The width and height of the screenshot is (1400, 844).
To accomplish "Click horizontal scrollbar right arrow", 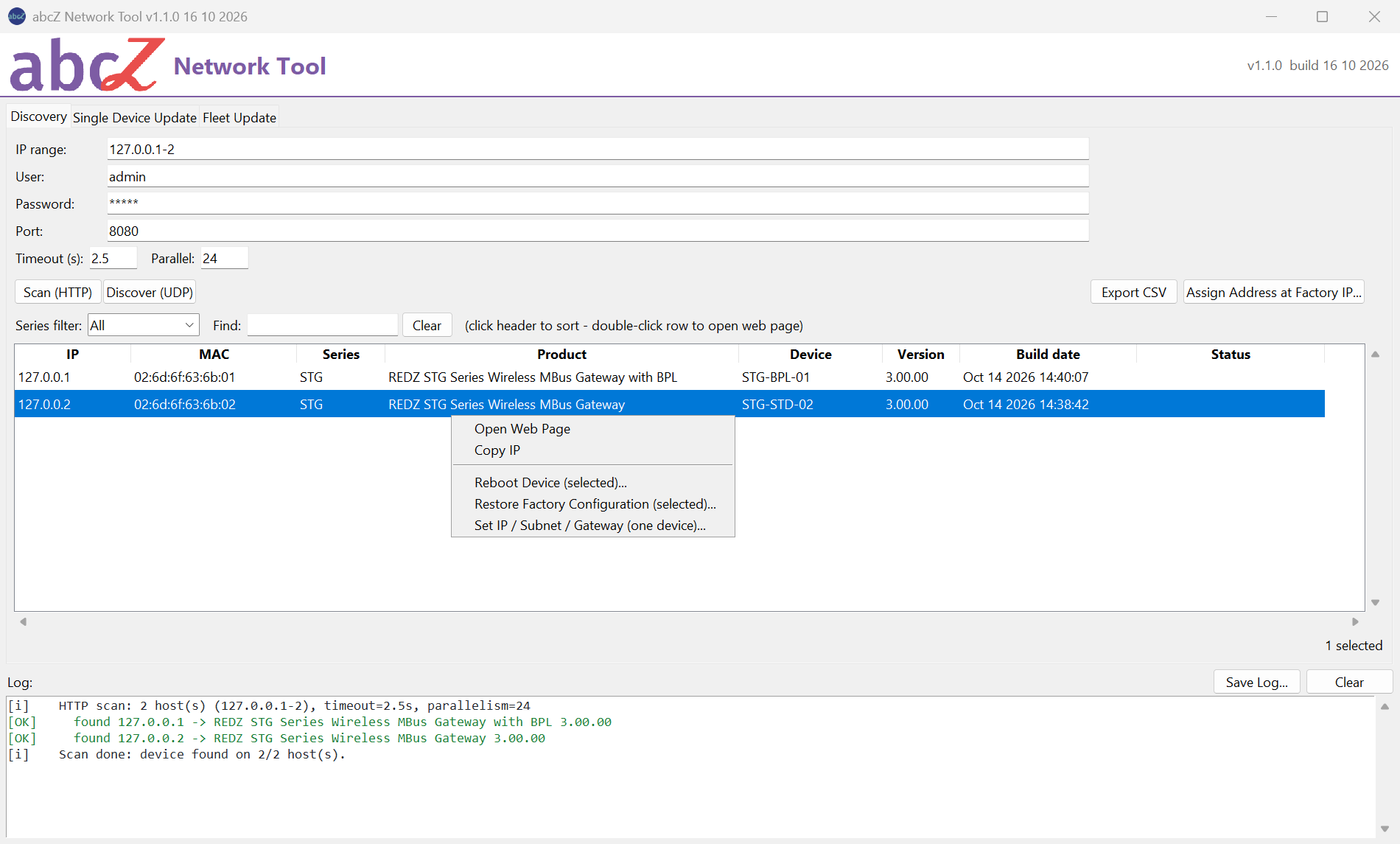I will pos(1354,621).
